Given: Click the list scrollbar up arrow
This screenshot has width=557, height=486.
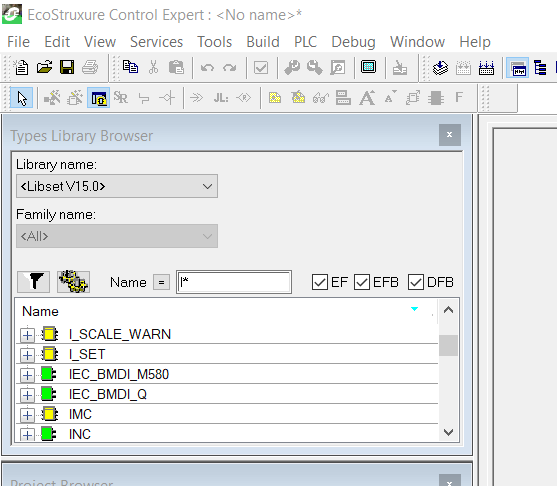Looking at the screenshot, I should pos(448,310).
